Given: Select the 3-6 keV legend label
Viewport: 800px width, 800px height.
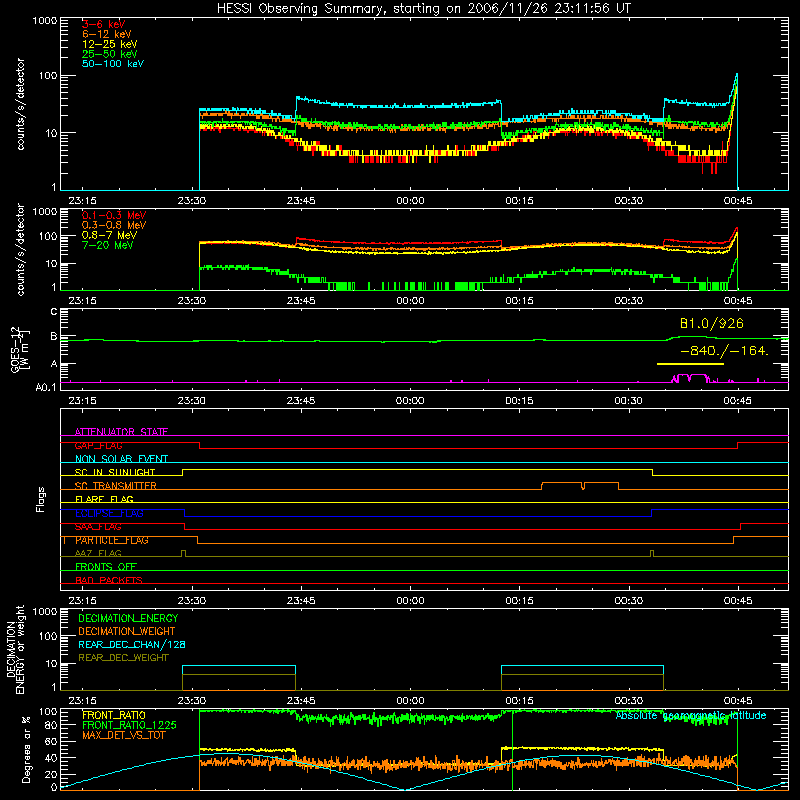Looking at the screenshot, I should 103,24.
